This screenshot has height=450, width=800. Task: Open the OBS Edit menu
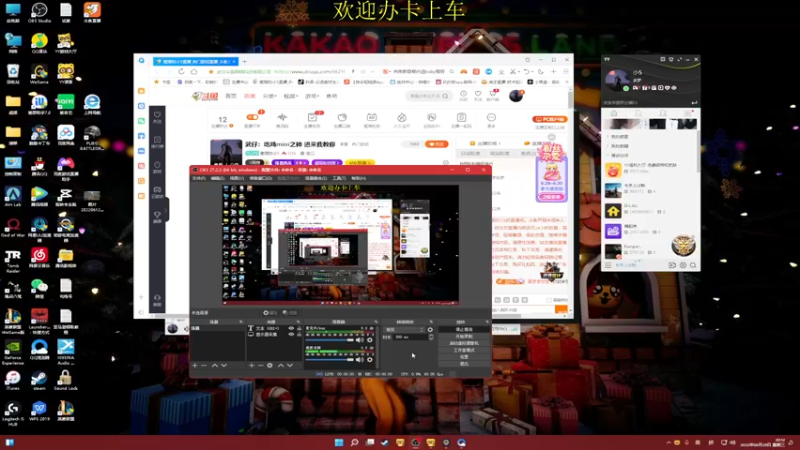[217, 178]
